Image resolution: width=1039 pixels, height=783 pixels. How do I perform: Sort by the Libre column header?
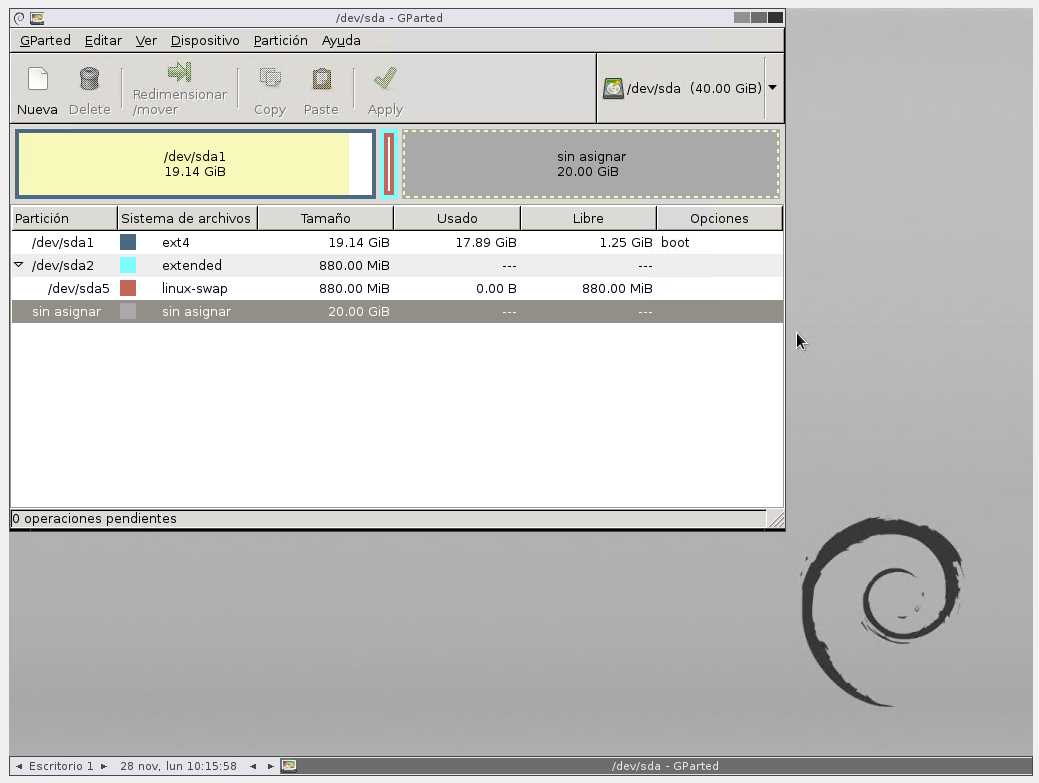[x=588, y=218]
